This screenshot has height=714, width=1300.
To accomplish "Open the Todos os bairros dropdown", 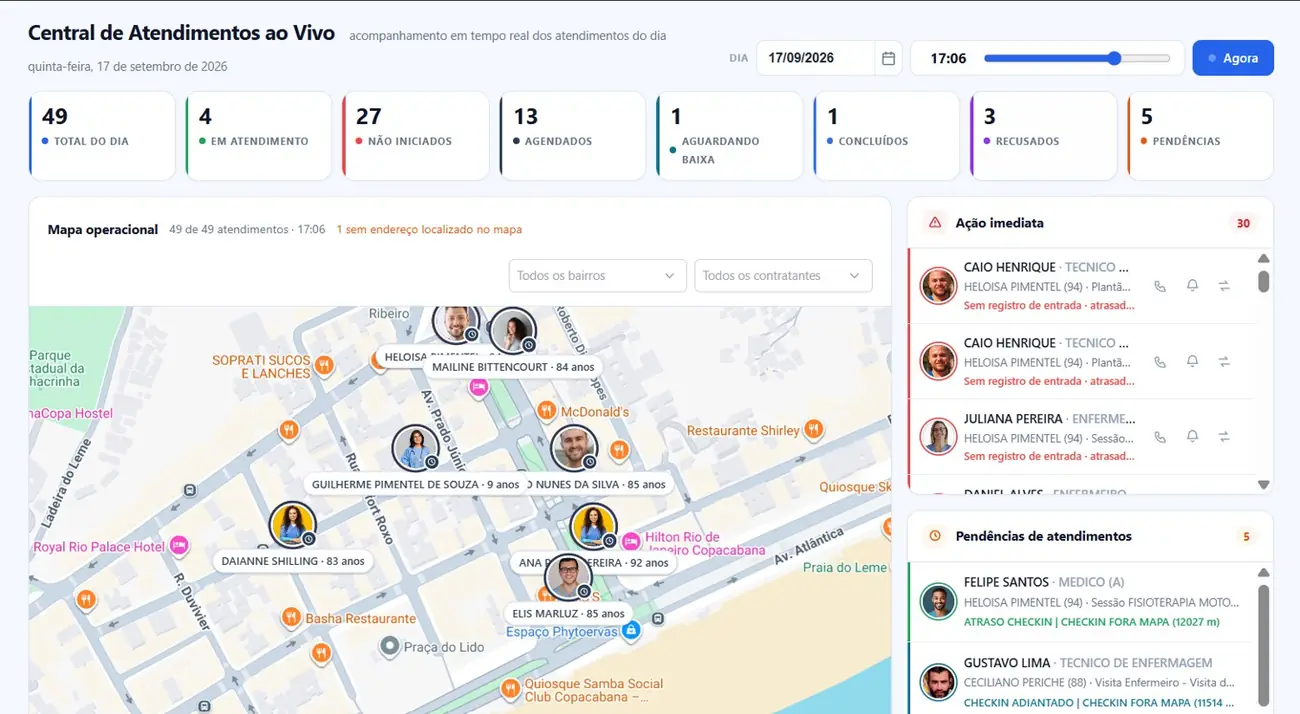I will pyautogui.click(x=597, y=276).
